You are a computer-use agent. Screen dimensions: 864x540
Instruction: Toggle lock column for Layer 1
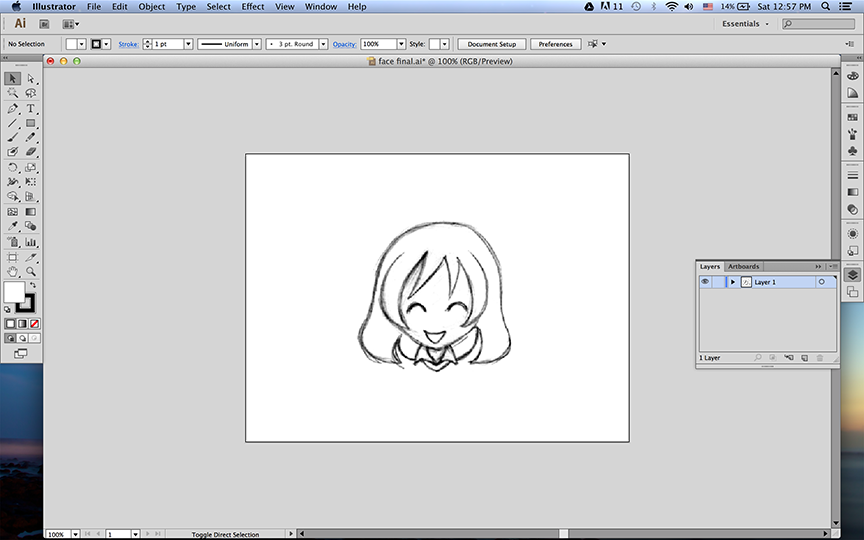[x=719, y=282]
